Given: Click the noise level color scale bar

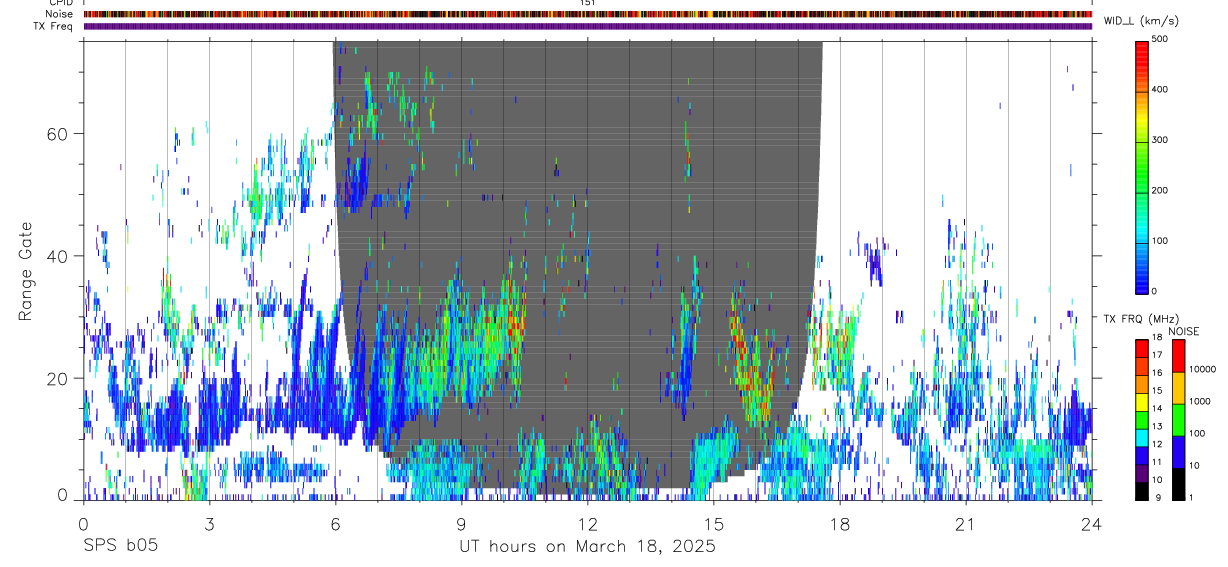Looking at the screenshot, I should coord(1178,420).
